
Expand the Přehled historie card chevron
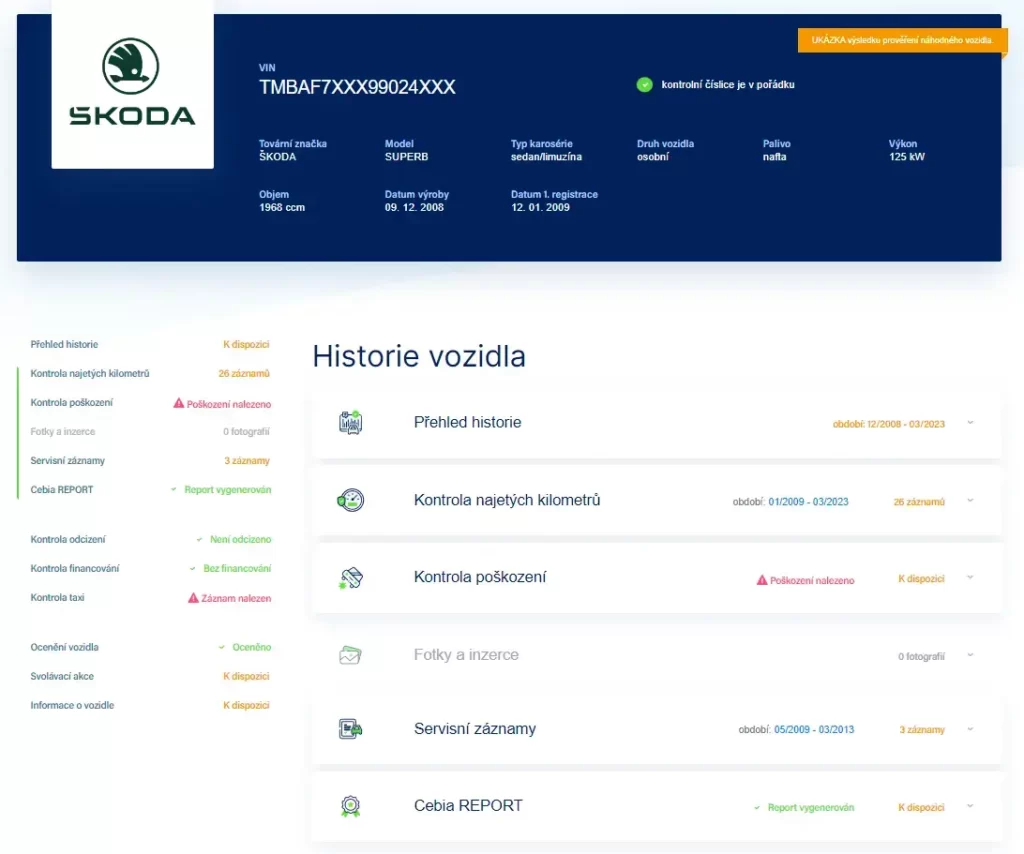970,422
